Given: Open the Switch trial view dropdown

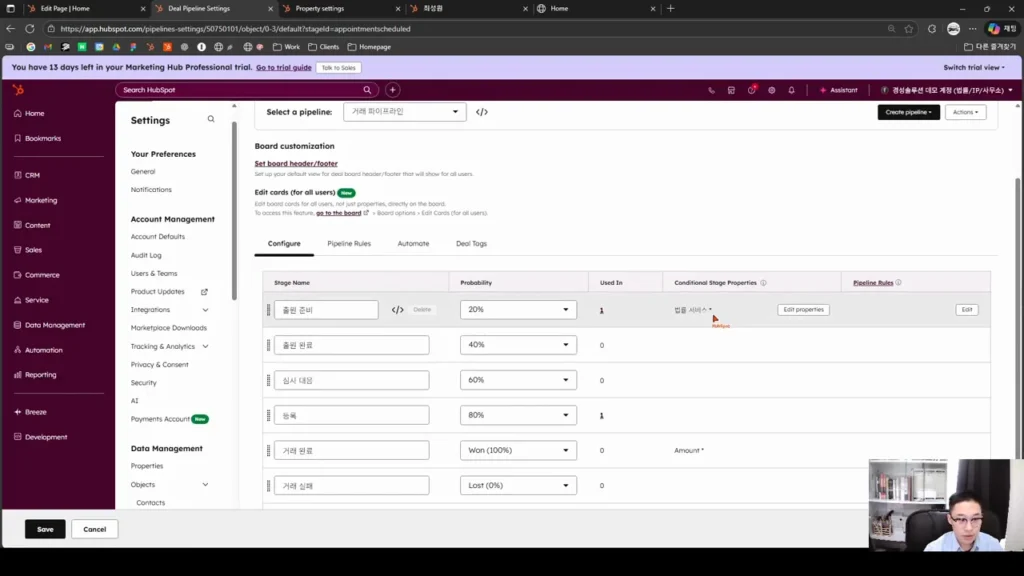Looking at the screenshot, I should pos(974,67).
